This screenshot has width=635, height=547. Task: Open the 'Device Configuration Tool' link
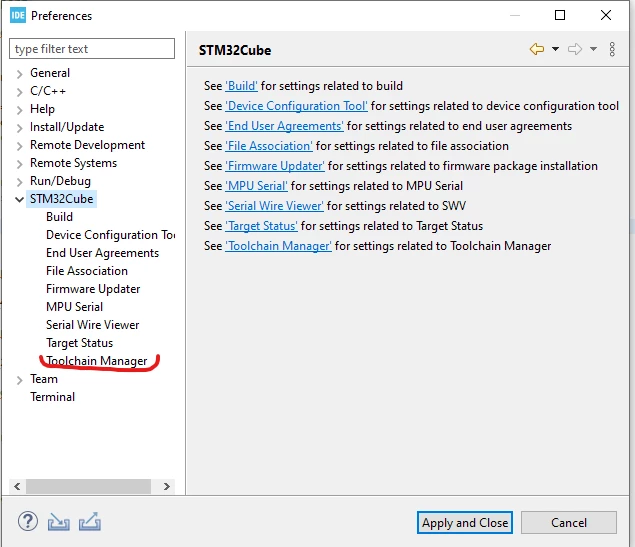pos(296,106)
